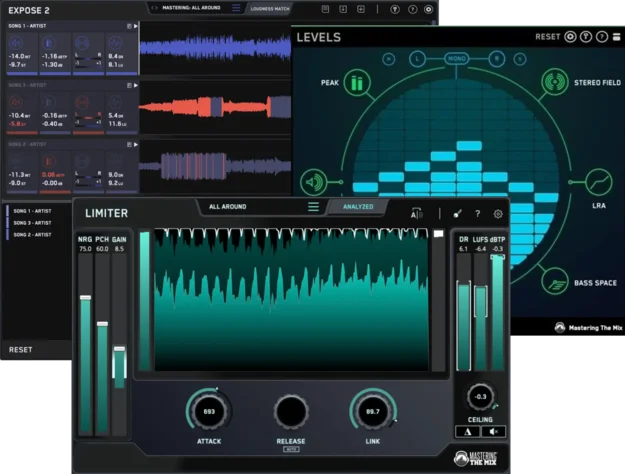
Task: Open the notes icon on Song 1 row
Action: pyautogui.click(x=129, y=26)
